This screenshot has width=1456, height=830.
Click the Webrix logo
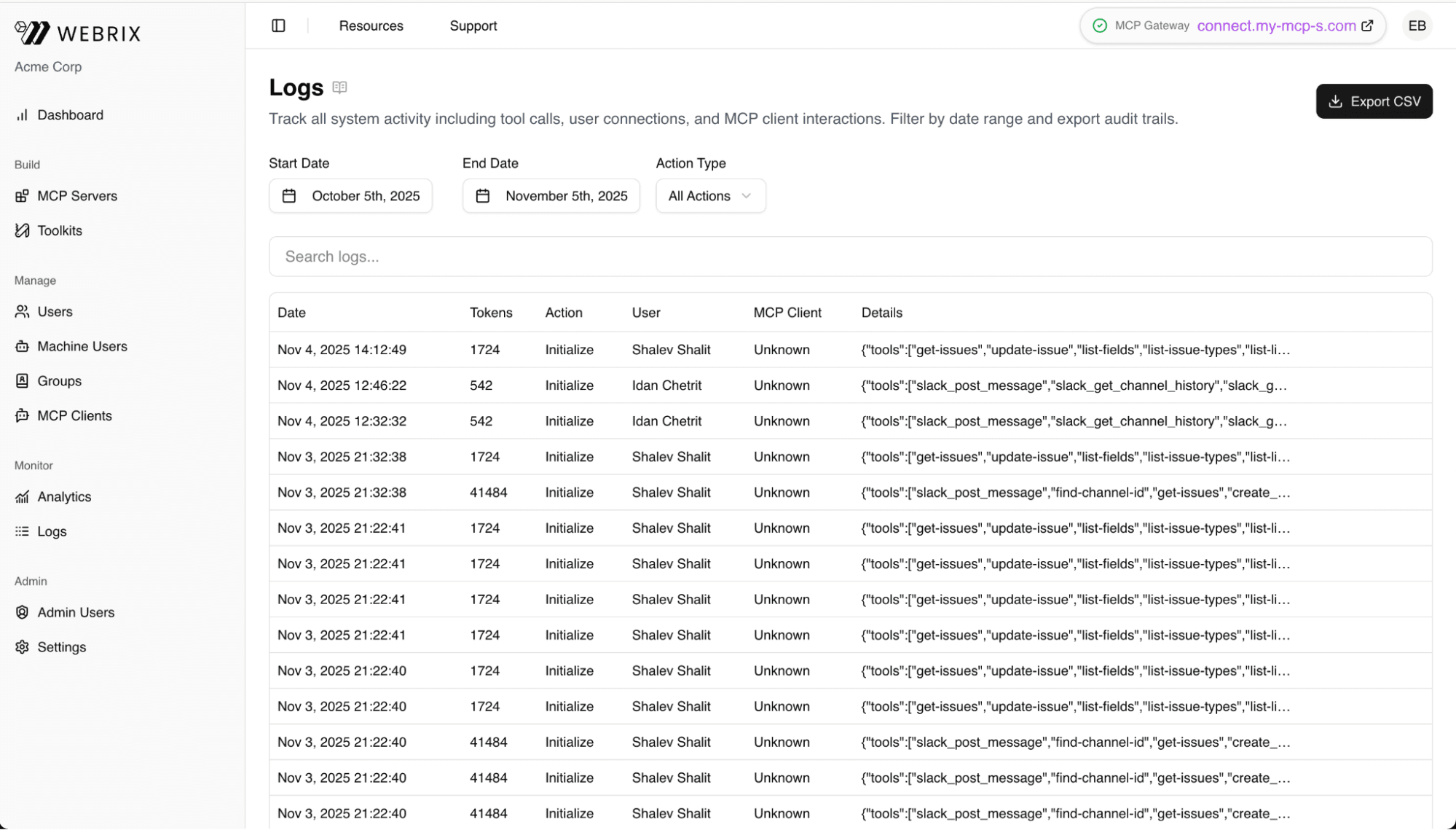point(76,32)
